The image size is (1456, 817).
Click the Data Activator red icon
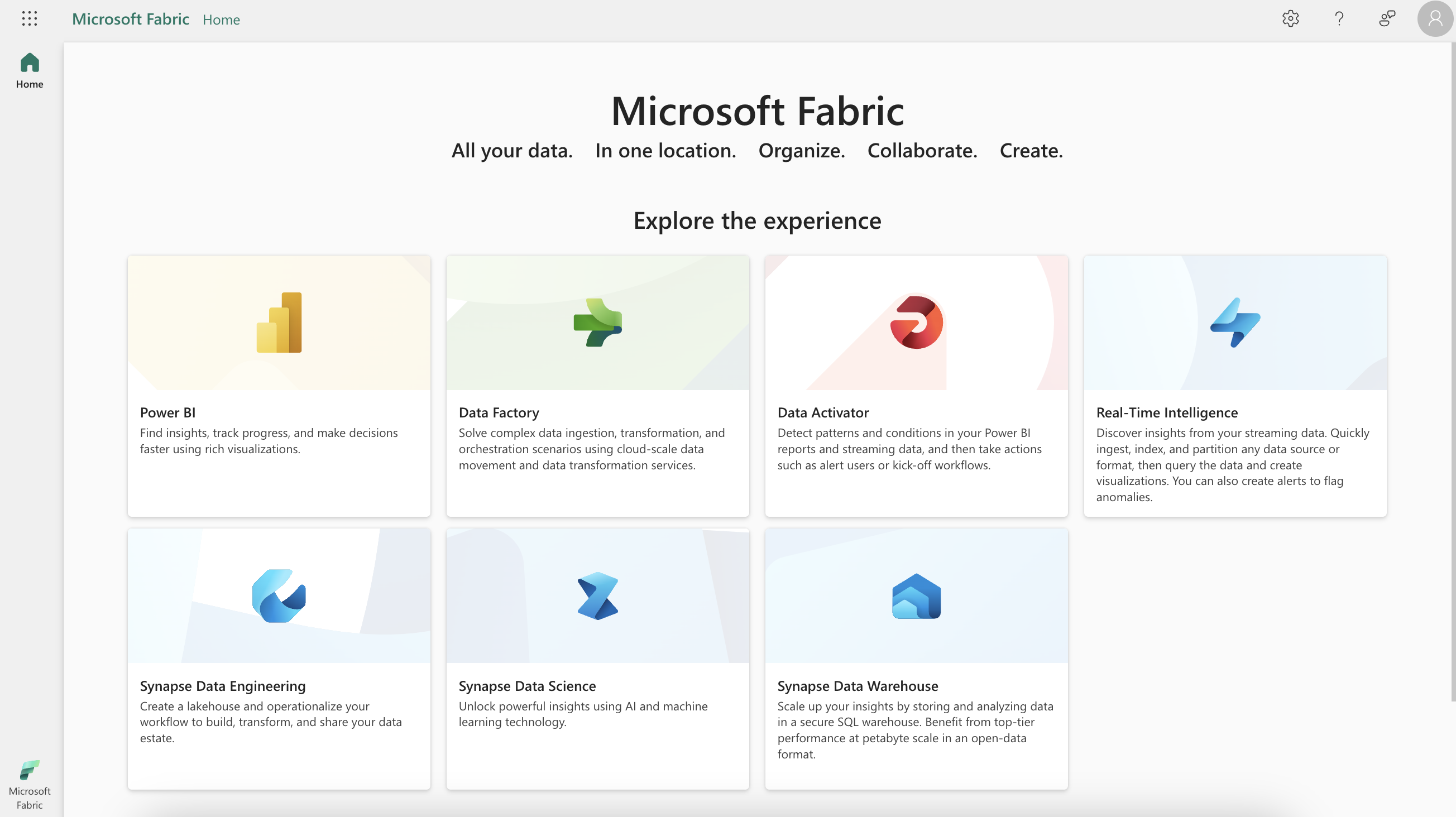tap(916, 322)
